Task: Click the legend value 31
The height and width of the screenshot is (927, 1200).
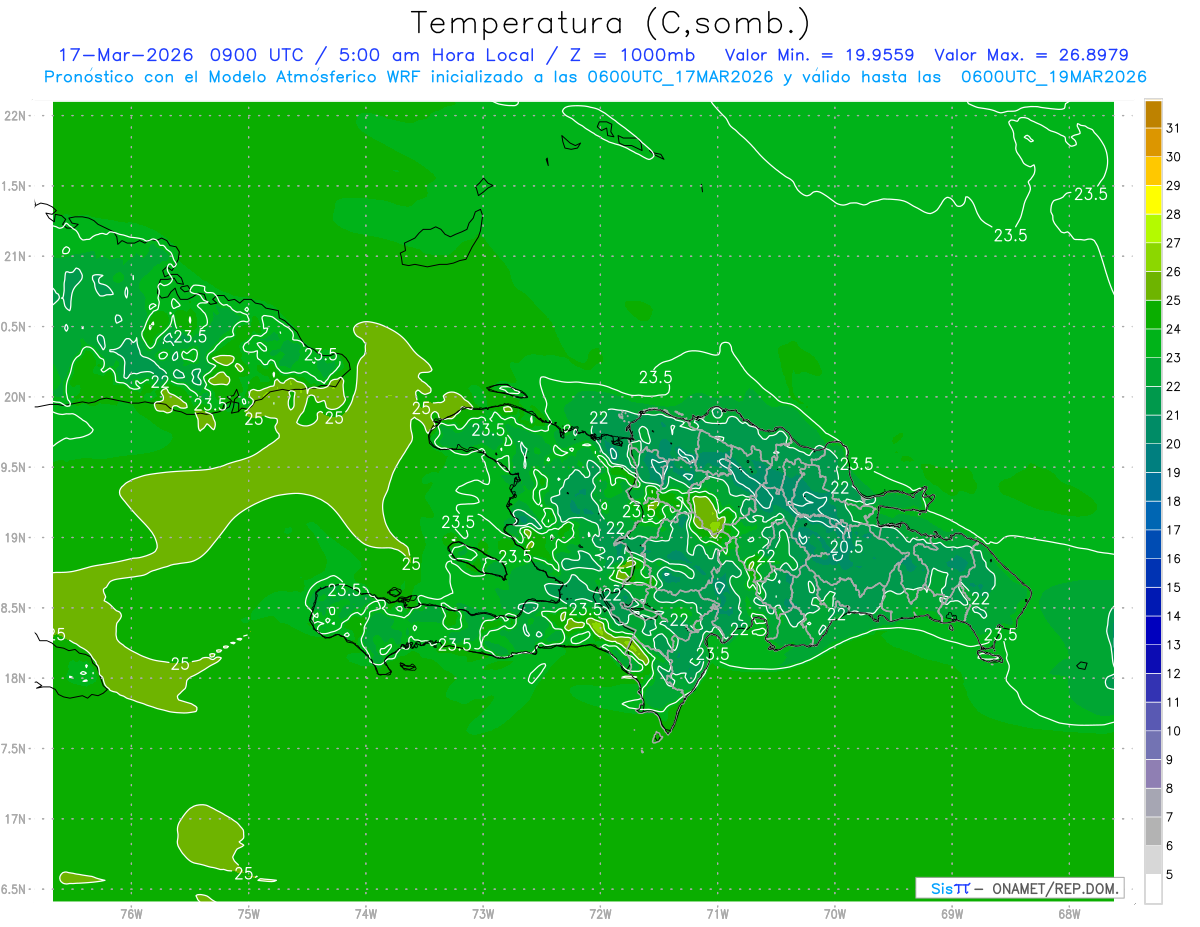Action: 1175,128
